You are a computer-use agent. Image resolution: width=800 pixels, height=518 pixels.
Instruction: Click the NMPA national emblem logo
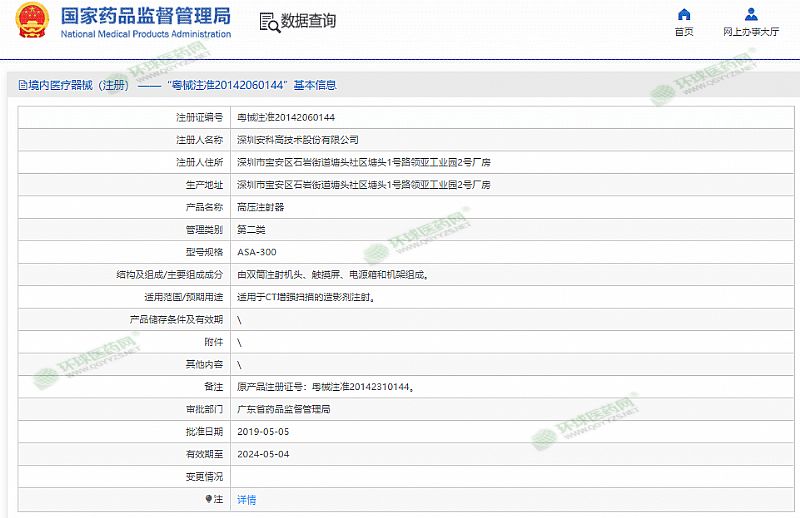(x=30, y=24)
